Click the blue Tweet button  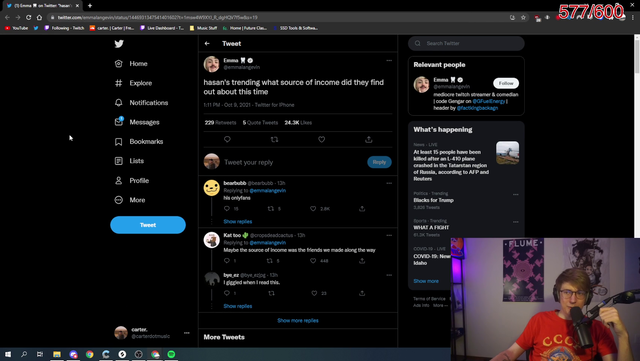click(x=148, y=225)
